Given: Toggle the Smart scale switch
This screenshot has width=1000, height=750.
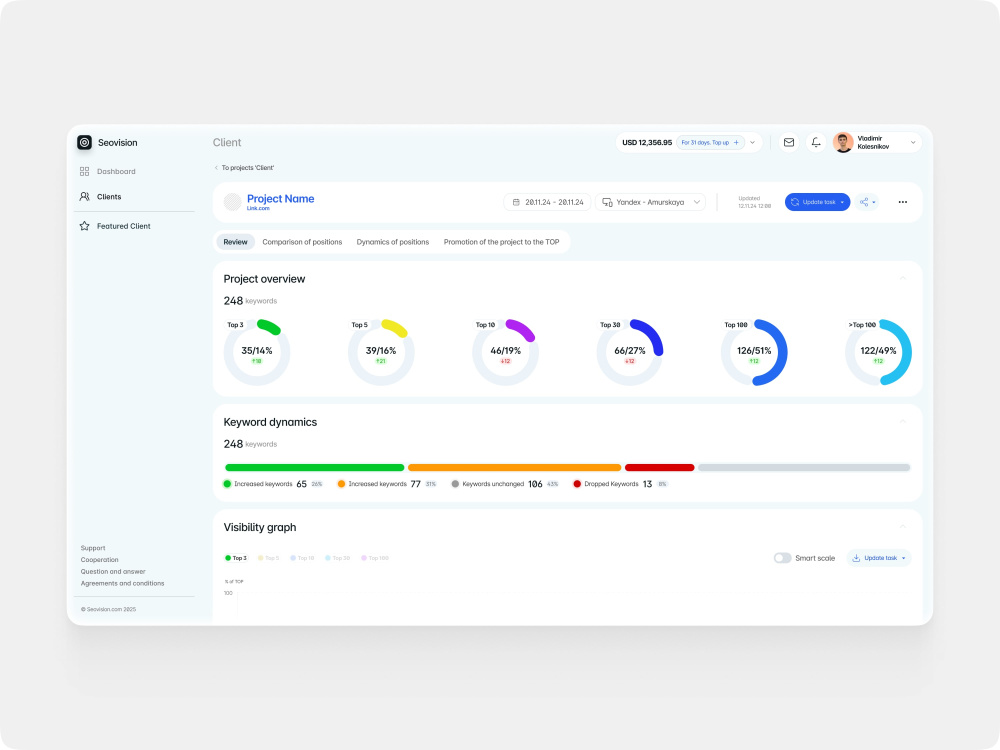Looking at the screenshot, I should (782, 558).
